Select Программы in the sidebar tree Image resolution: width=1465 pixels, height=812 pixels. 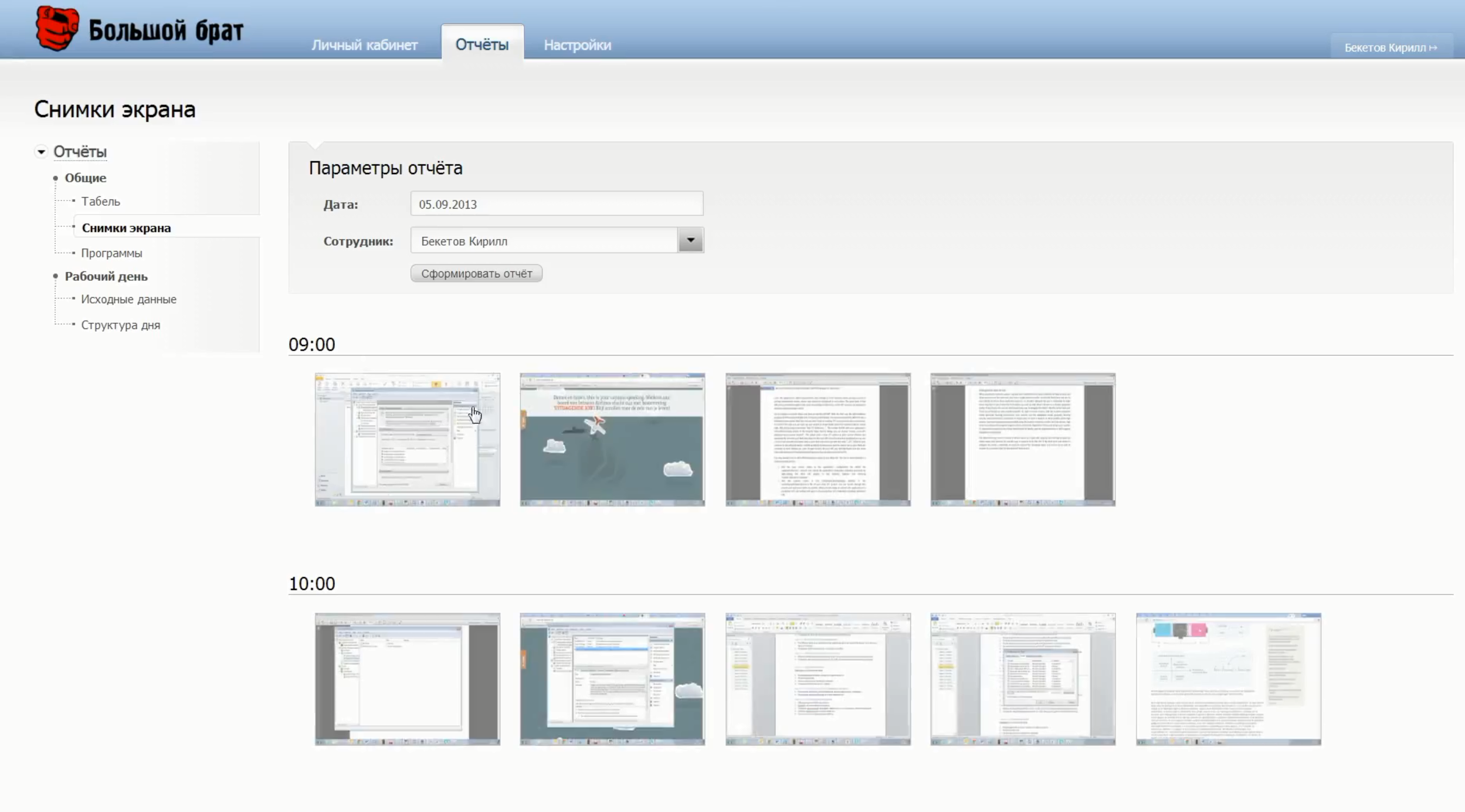point(111,253)
